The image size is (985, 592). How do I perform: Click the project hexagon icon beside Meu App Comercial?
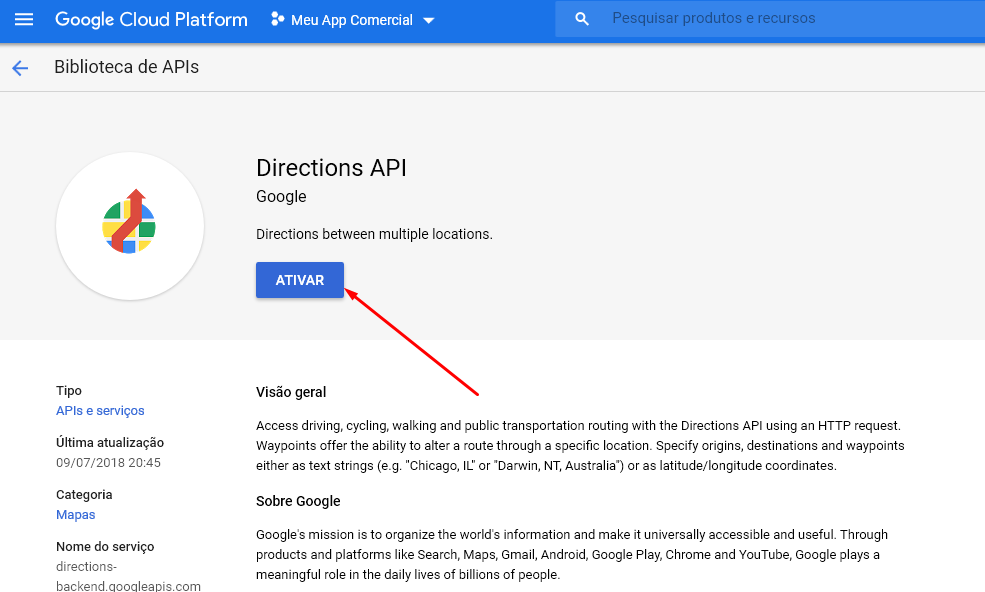[x=277, y=19]
